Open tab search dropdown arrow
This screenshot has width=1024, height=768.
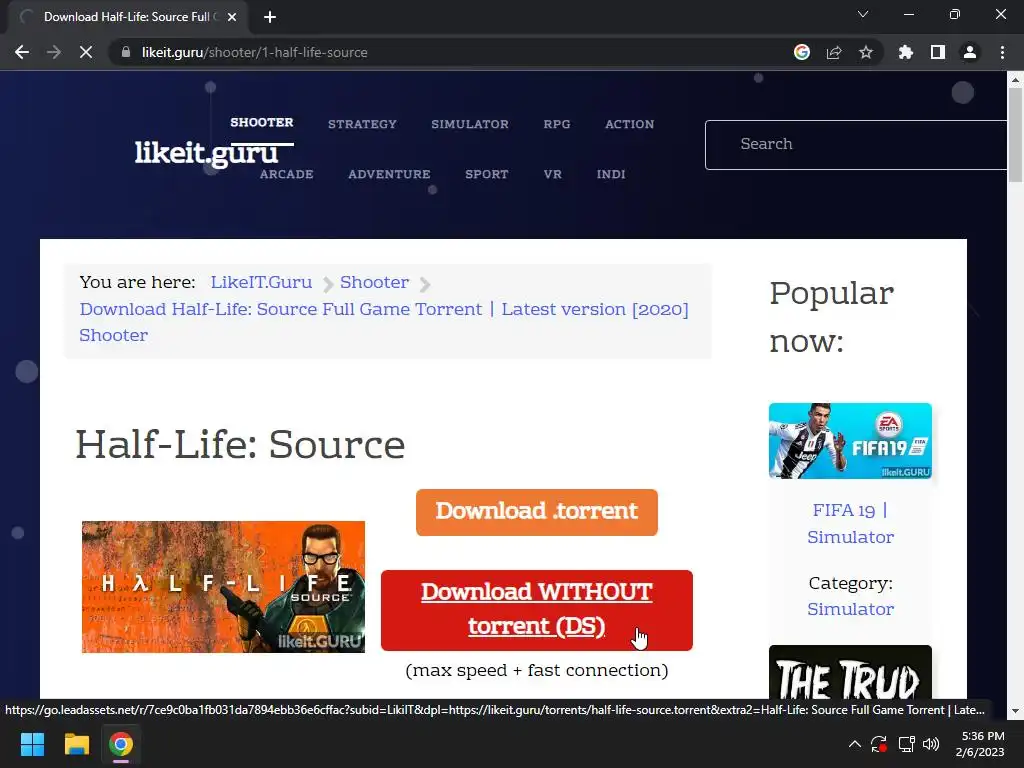click(x=863, y=14)
